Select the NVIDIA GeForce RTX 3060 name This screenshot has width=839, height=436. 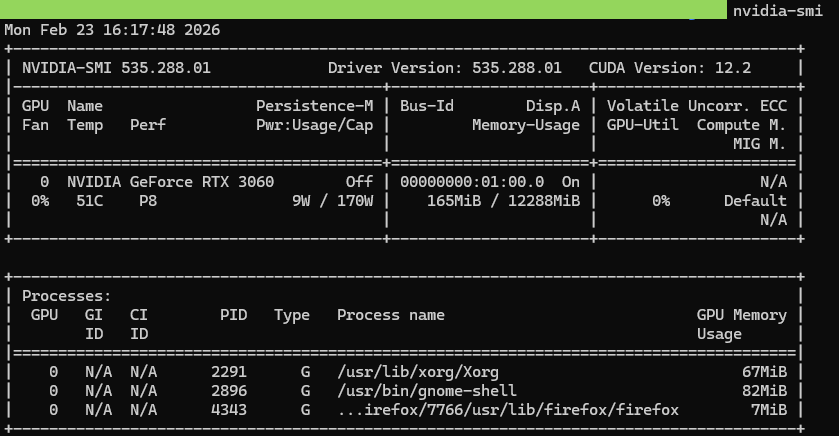(x=170, y=182)
